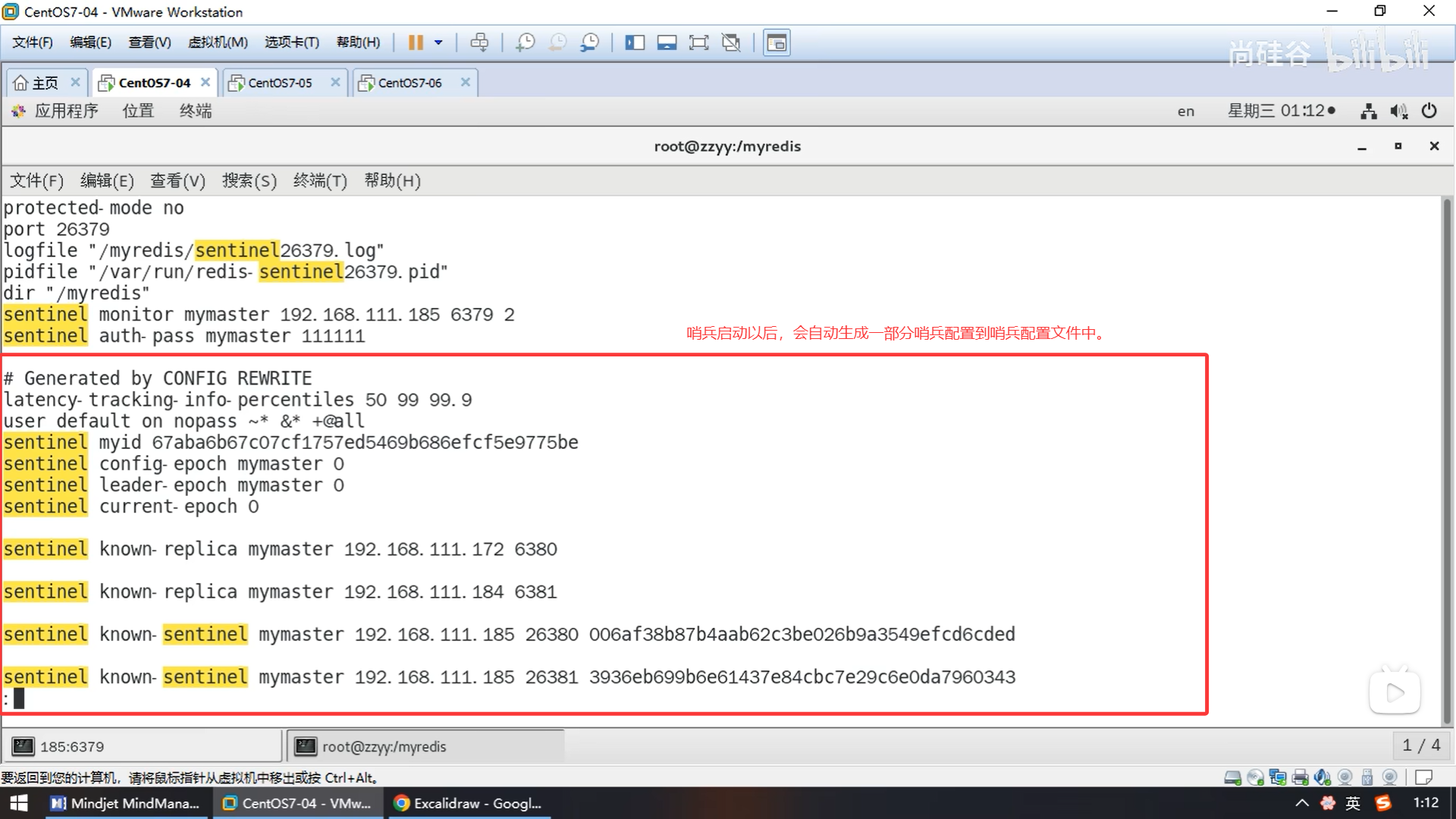Click the terminal vertical scrollbar
The image size is (1456, 819).
(1447, 455)
